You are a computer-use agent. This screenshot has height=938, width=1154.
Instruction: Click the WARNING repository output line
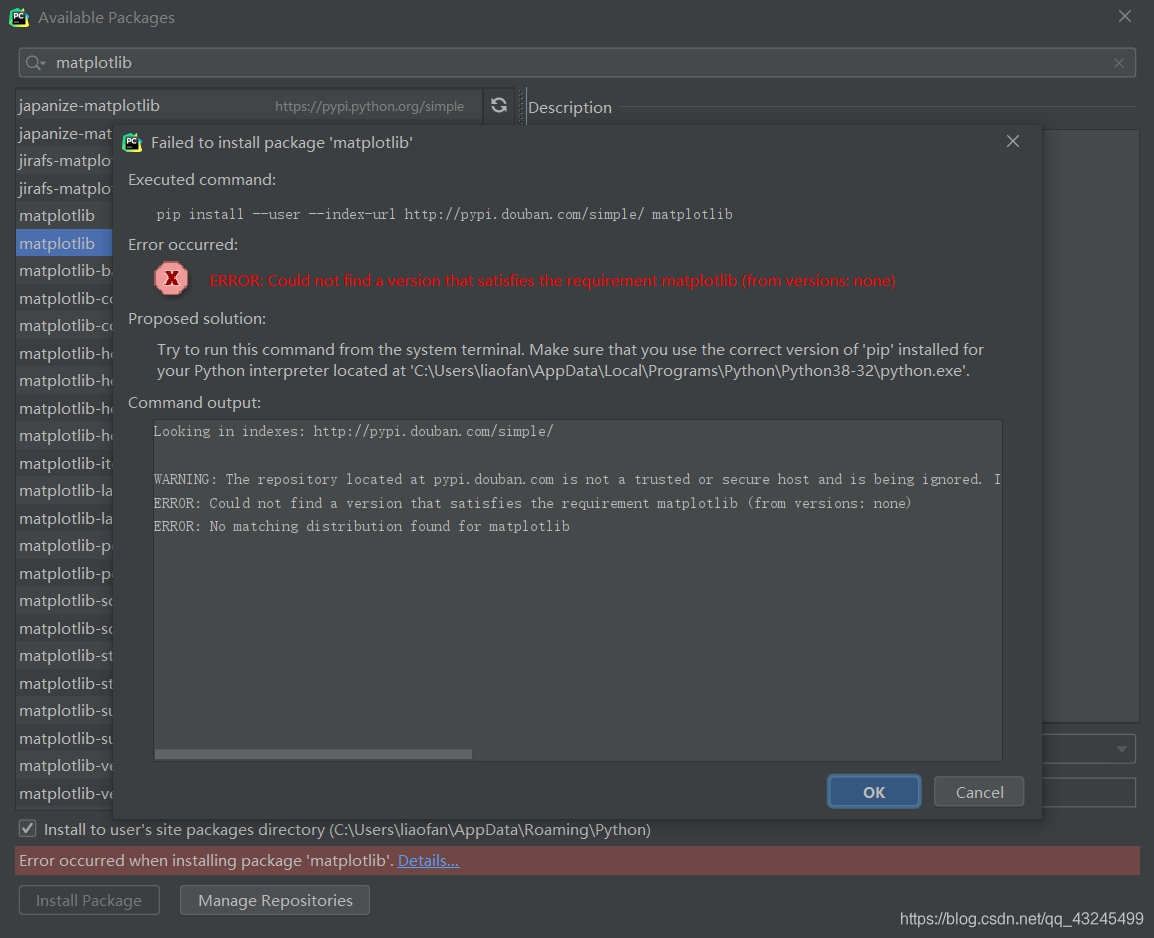[x=577, y=480]
